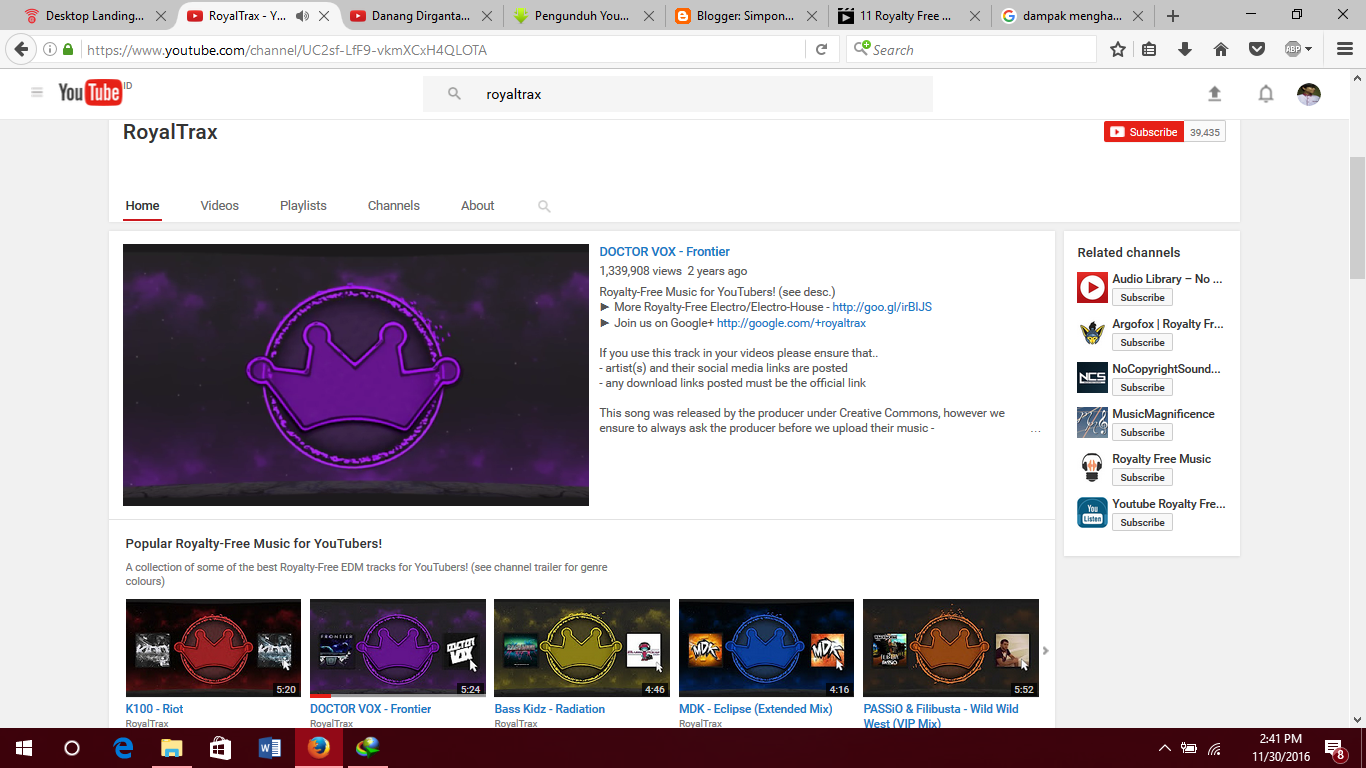The width and height of the screenshot is (1366, 768).
Task: Open the Firefox downloads arrow
Action: point(1185,49)
